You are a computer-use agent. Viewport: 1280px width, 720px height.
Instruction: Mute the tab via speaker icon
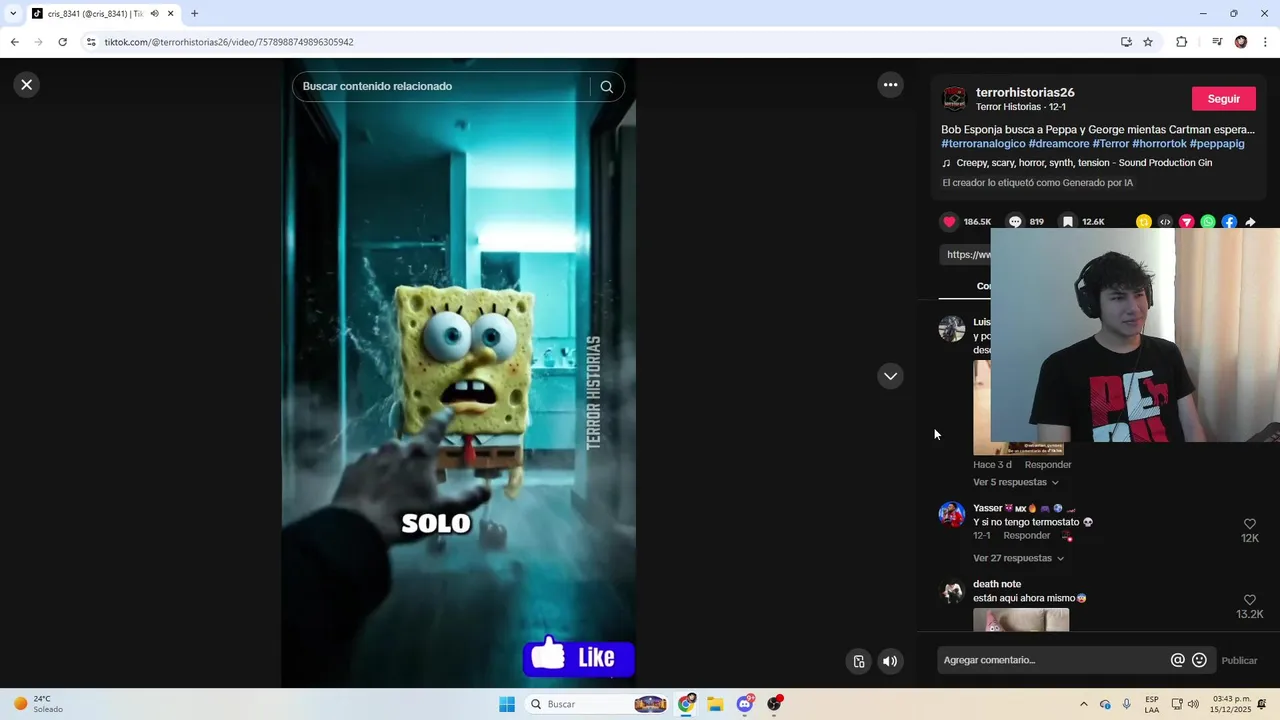coord(154,14)
